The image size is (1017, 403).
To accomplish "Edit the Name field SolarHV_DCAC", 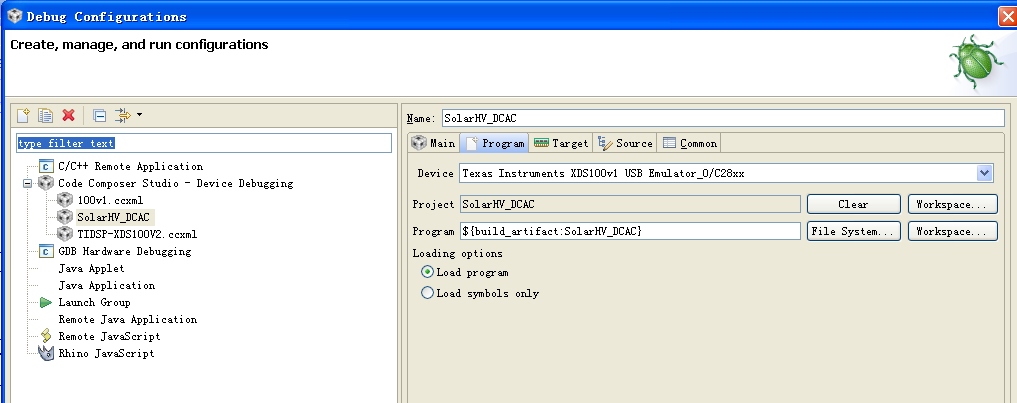I will coord(723,118).
